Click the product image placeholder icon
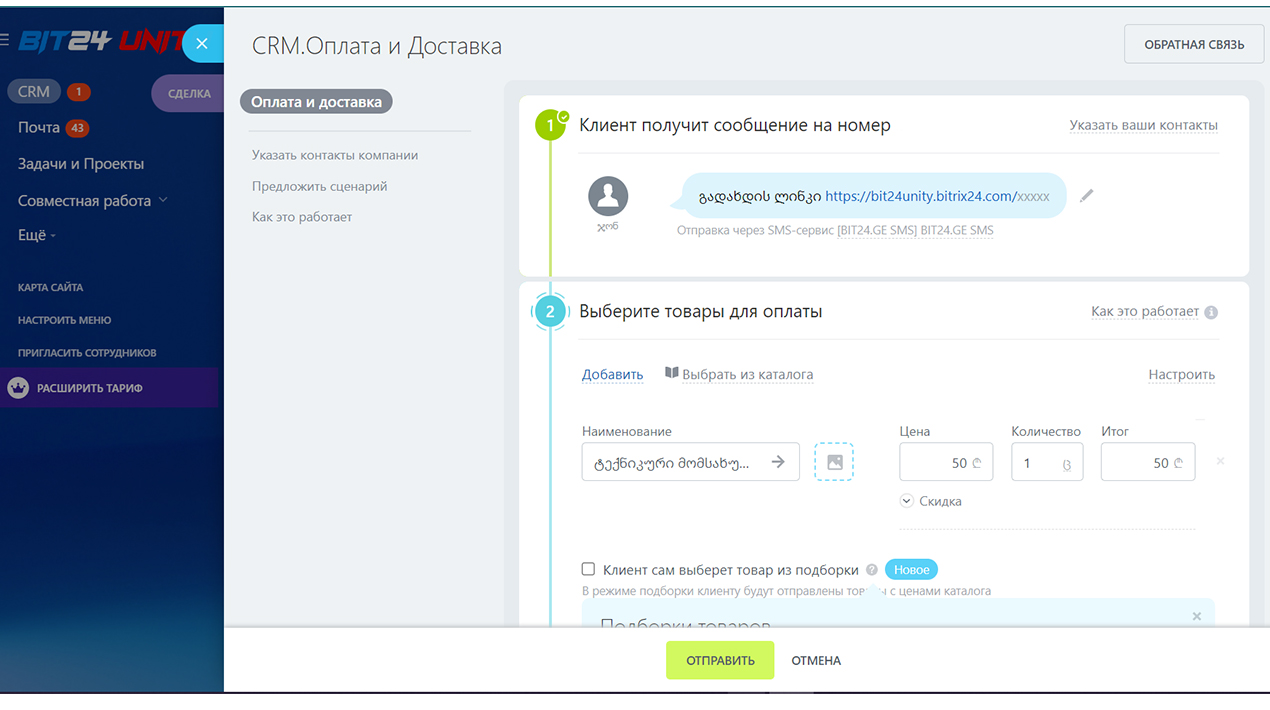1270x710 pixels. pos(834,462)
